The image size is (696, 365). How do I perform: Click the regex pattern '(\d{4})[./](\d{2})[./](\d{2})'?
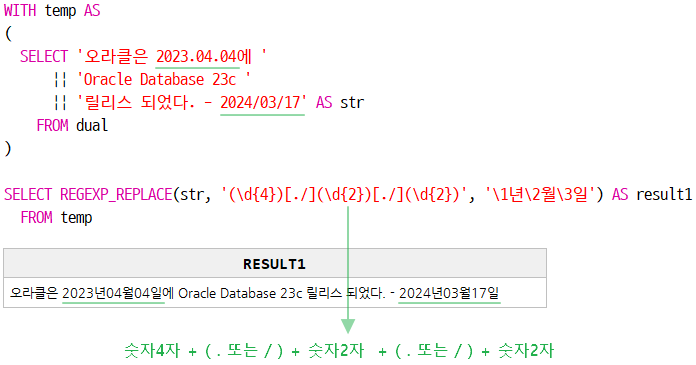[344, 194]
